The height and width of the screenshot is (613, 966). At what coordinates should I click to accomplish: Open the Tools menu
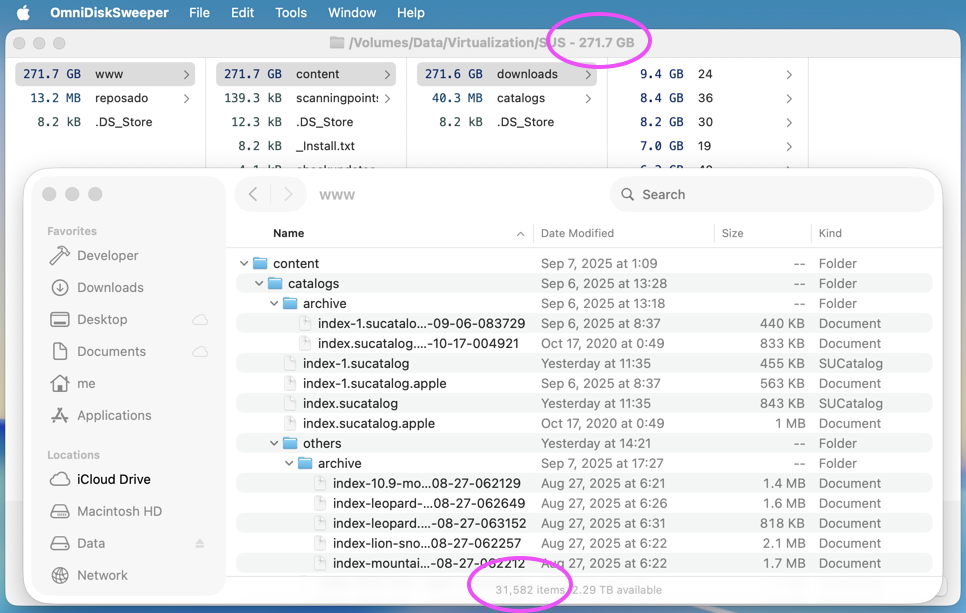tap(290, 13)
